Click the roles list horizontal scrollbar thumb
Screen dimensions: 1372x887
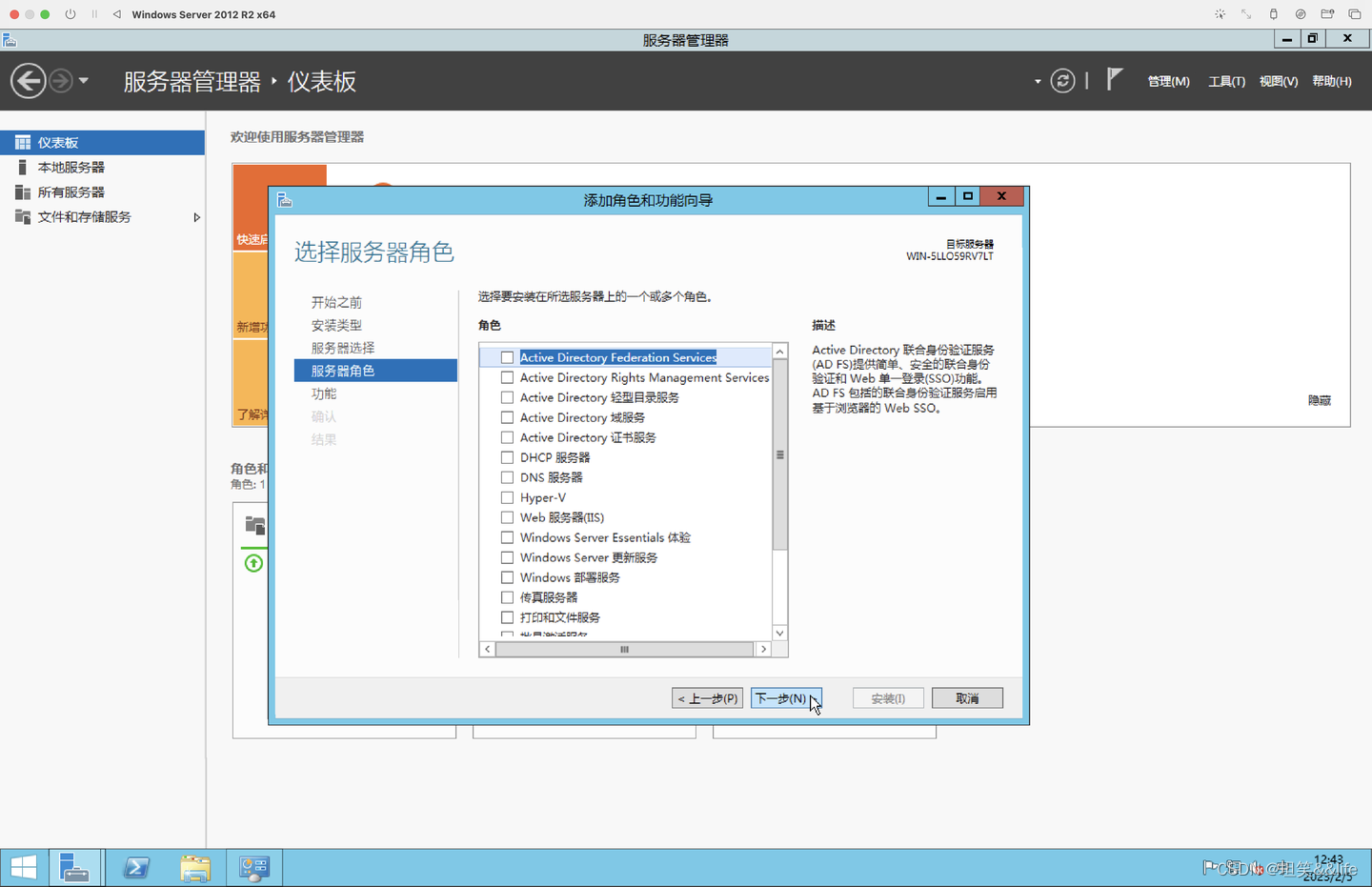(x=624, y=650)
